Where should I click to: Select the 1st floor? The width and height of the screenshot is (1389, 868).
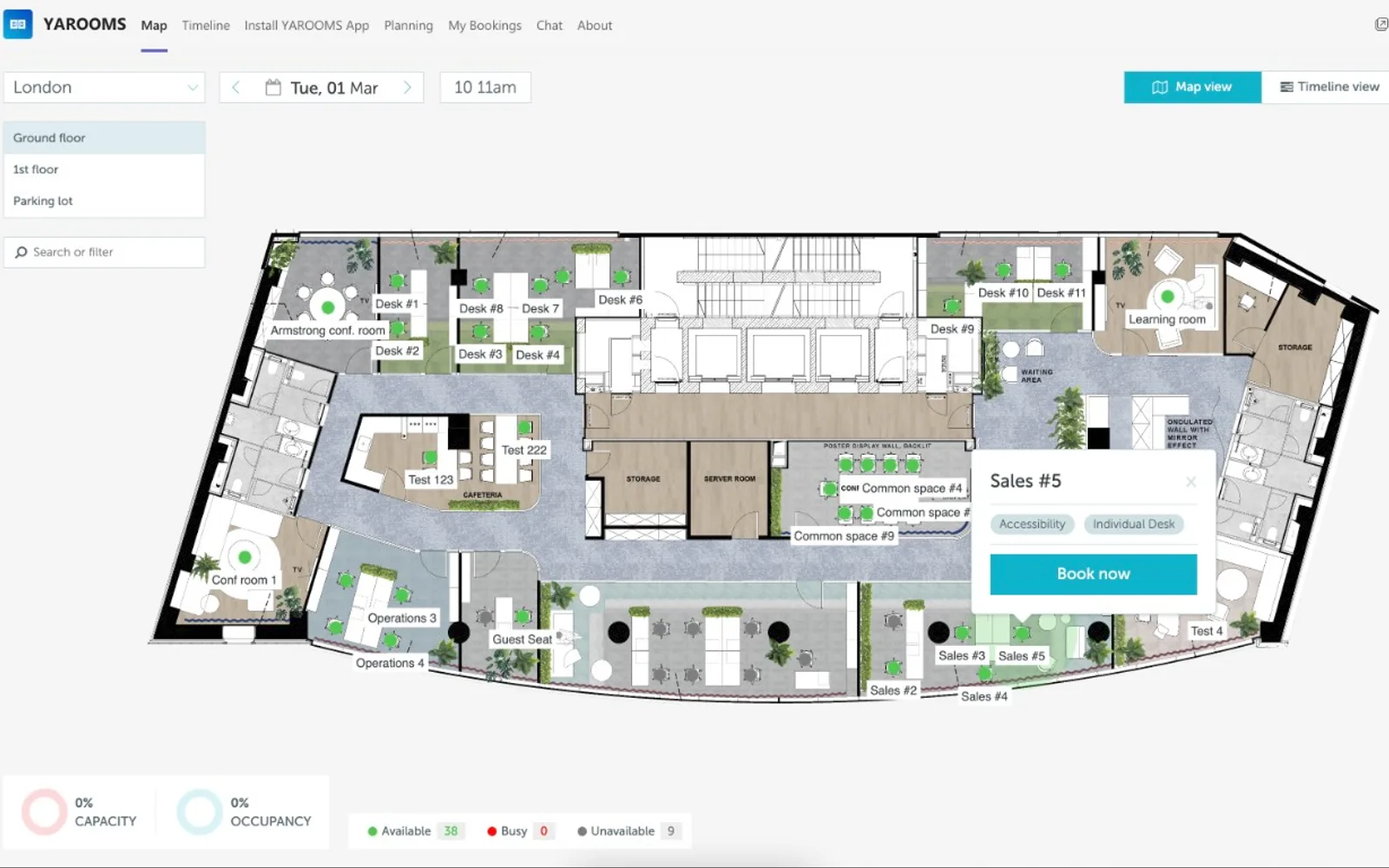pos(104,169)
